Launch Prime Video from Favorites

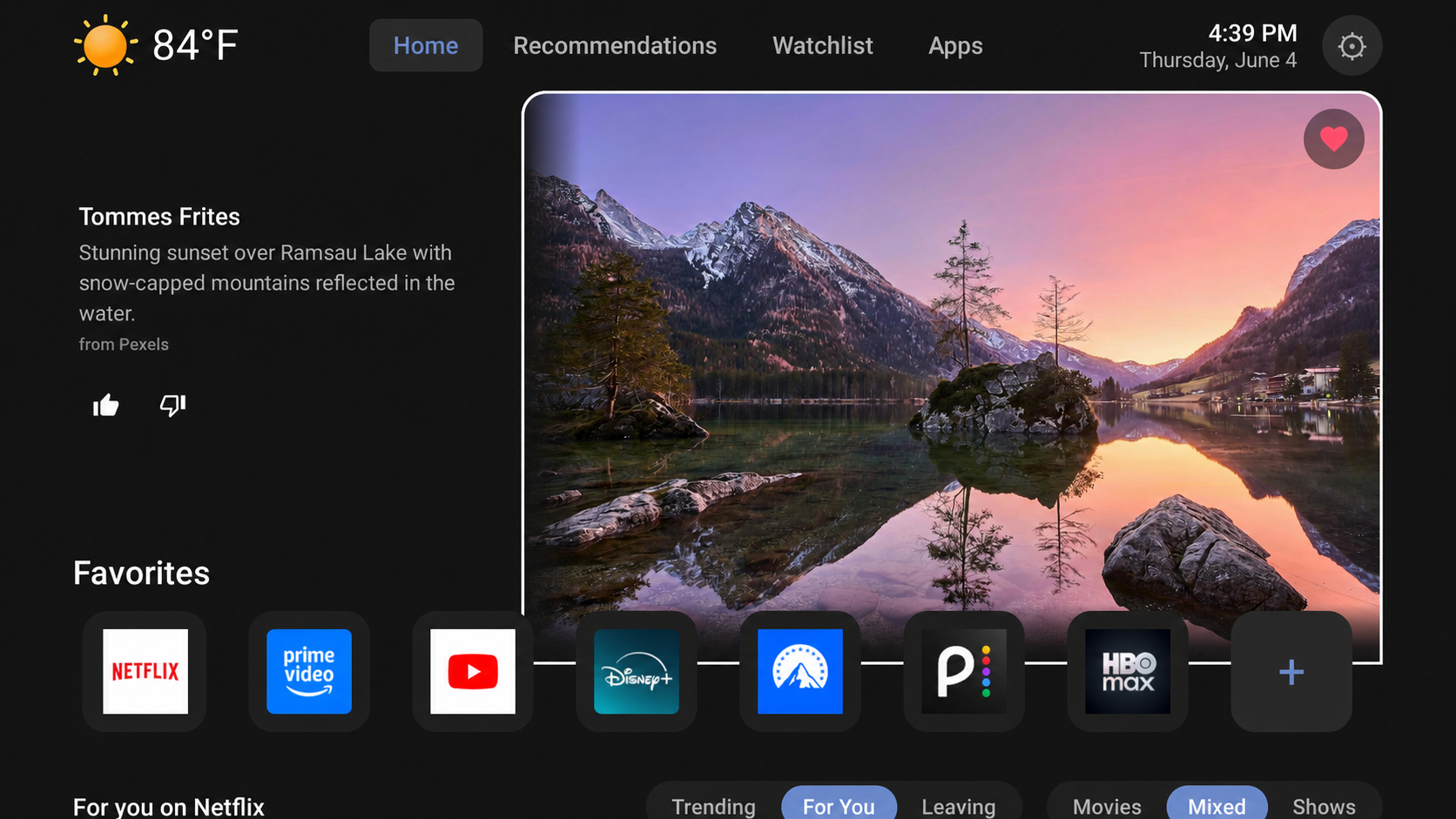click(309, 671)
